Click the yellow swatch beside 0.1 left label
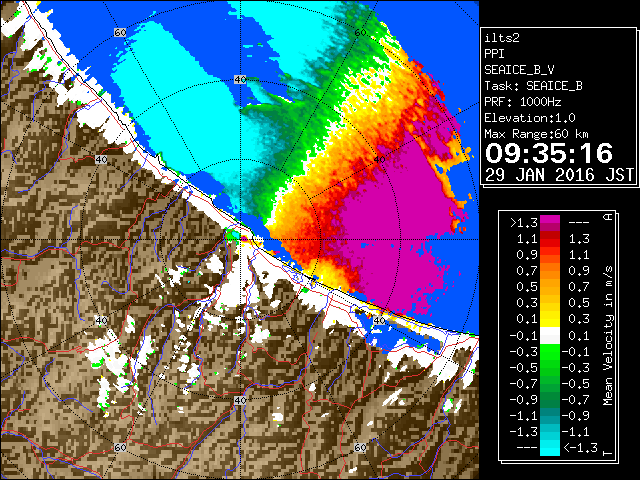640x480 pixels. pos(550,320)
